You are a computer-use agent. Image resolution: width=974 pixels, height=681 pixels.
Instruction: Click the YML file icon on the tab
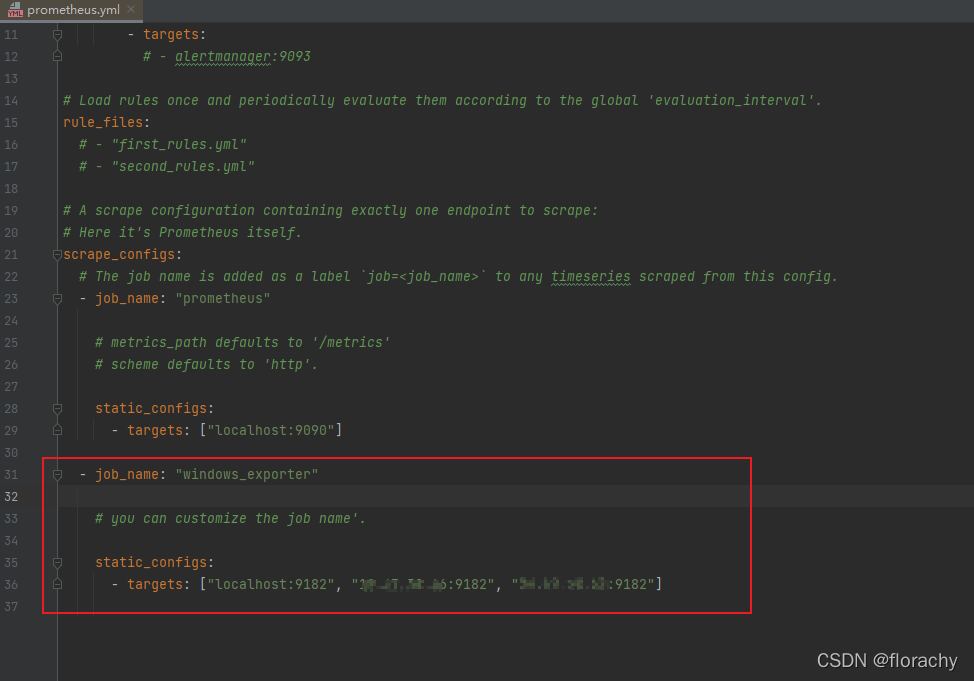click(x=15, y=10)
